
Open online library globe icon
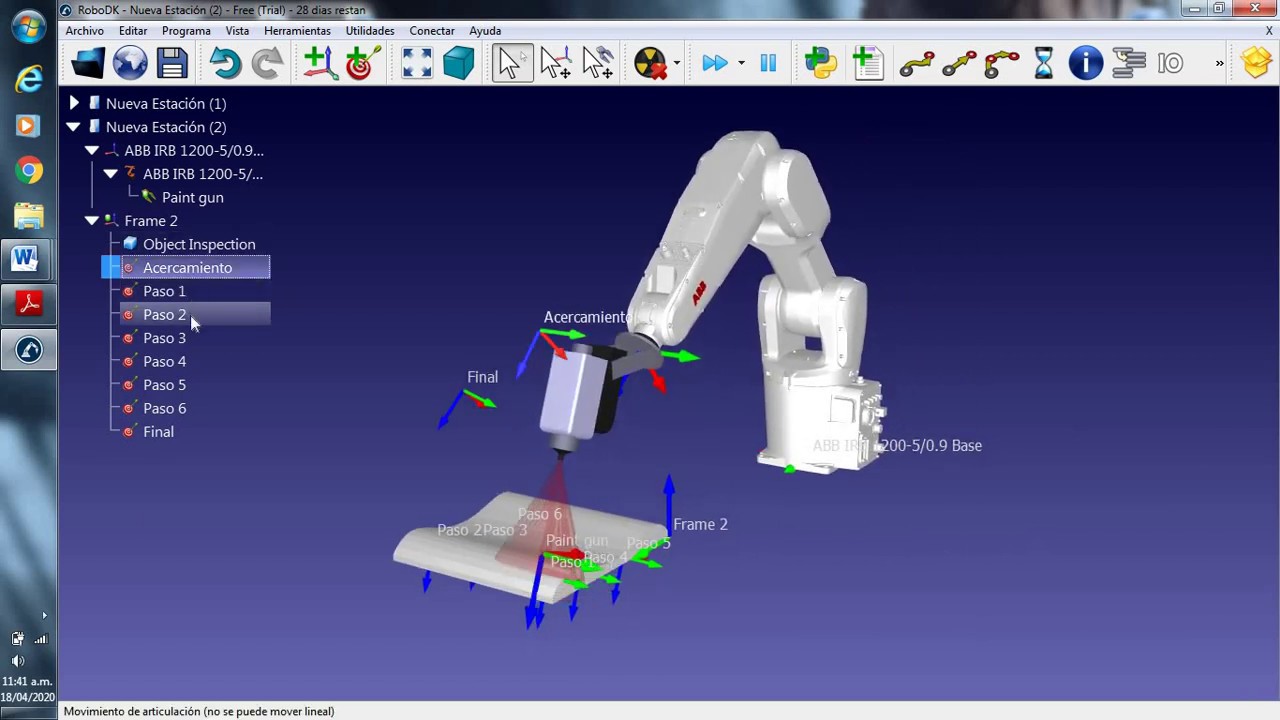(x=130, y=63)
